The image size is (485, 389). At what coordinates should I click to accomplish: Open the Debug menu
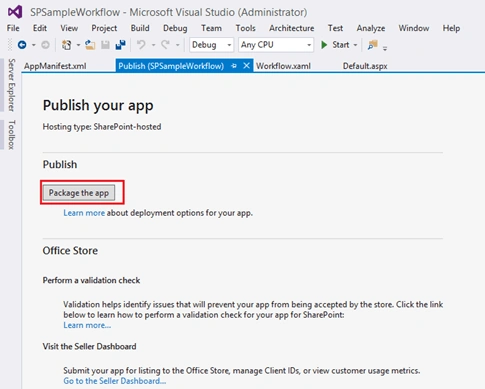coord(175,28)
